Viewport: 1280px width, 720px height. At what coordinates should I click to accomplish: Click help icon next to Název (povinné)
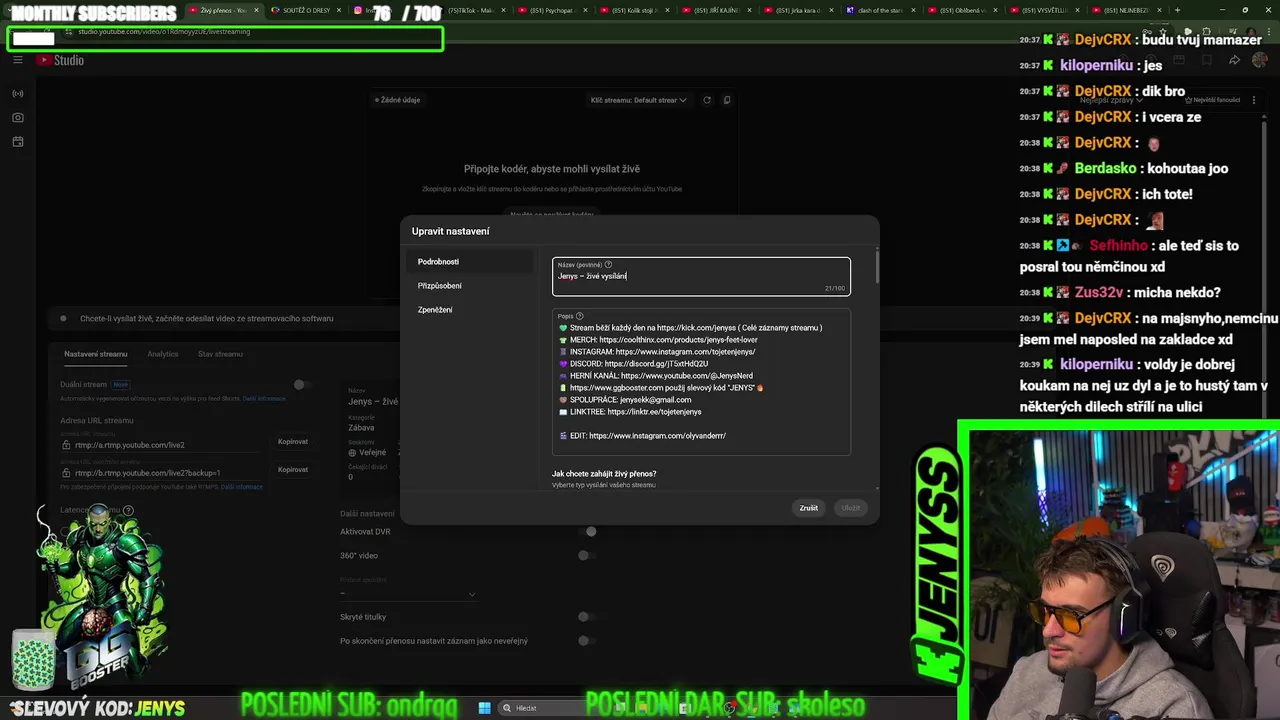pos(608,265)
